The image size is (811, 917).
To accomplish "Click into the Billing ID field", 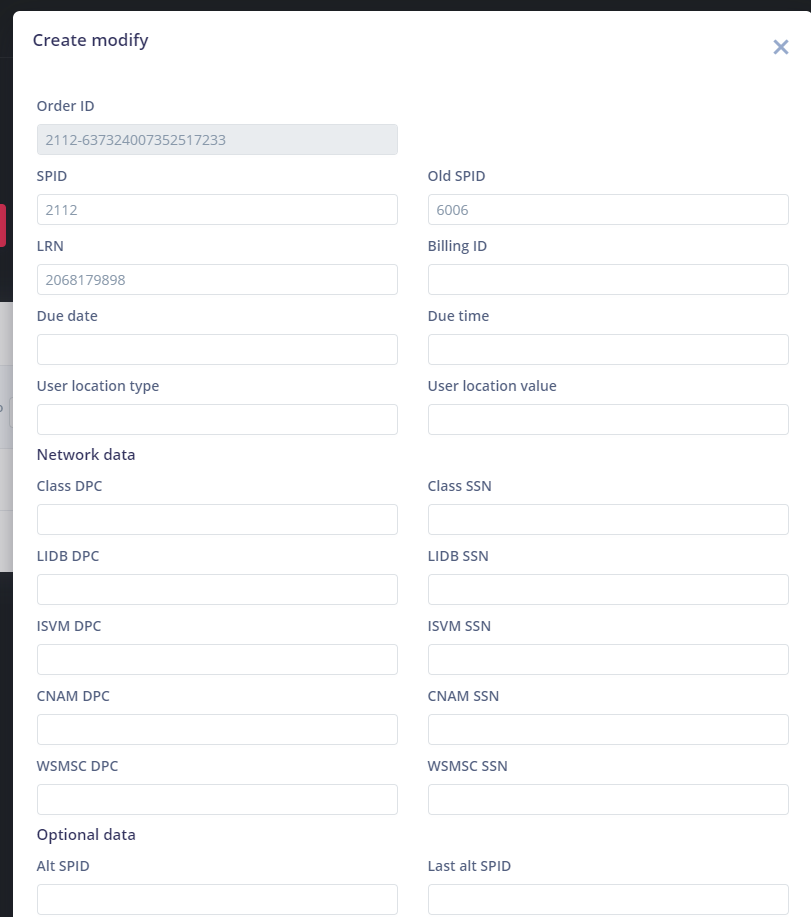I will point(608,280).
